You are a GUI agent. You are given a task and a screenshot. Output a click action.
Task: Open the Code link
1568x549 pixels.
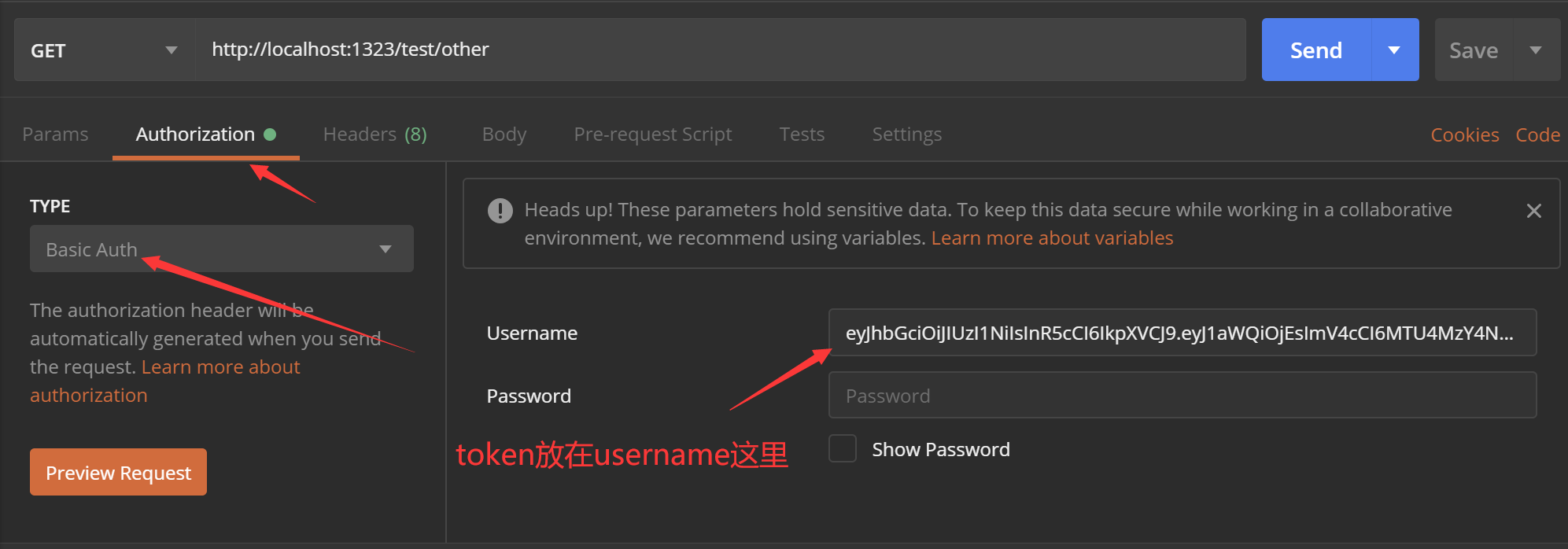(1537, 135)
